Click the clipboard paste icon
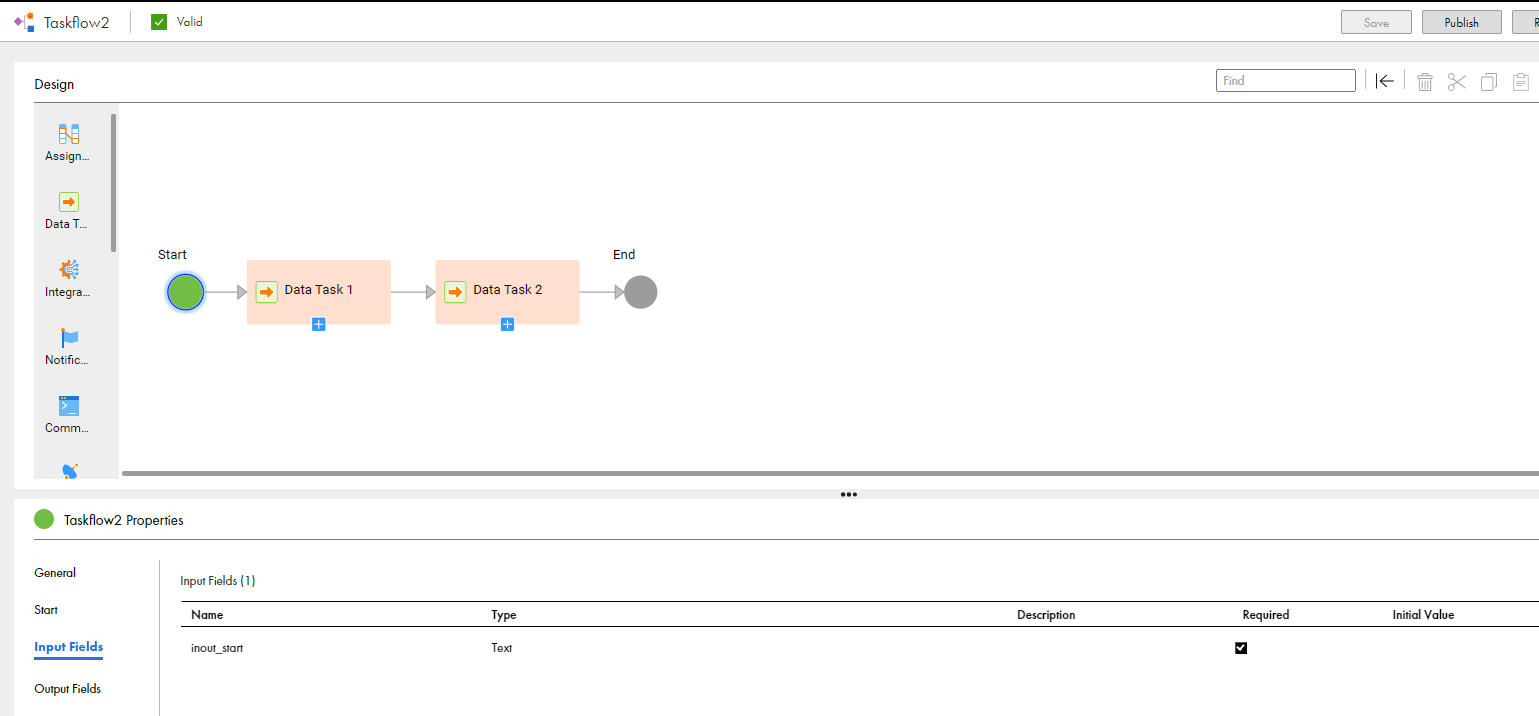1539x716 pixels. tap(1521, 82)
